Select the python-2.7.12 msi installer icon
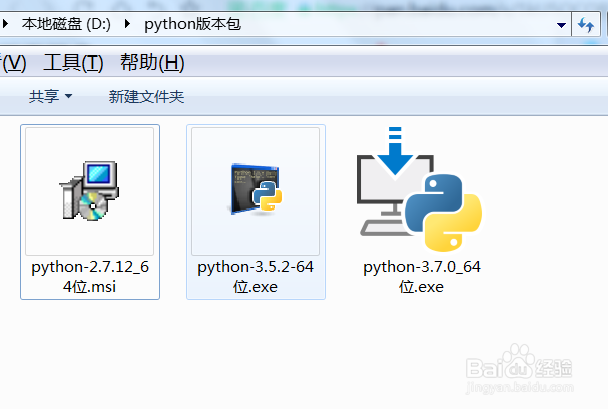This screenshot has height=409, width=608. point(90,191)
